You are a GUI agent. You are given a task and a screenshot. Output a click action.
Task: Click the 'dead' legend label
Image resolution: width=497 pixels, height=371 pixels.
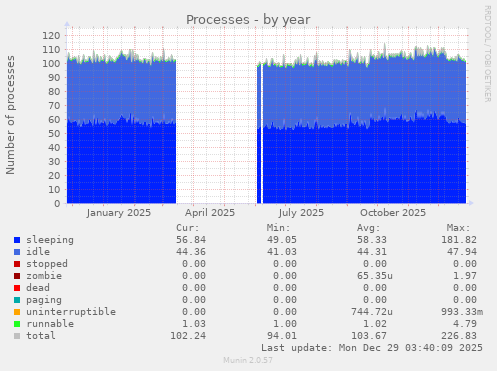point(38,288)
